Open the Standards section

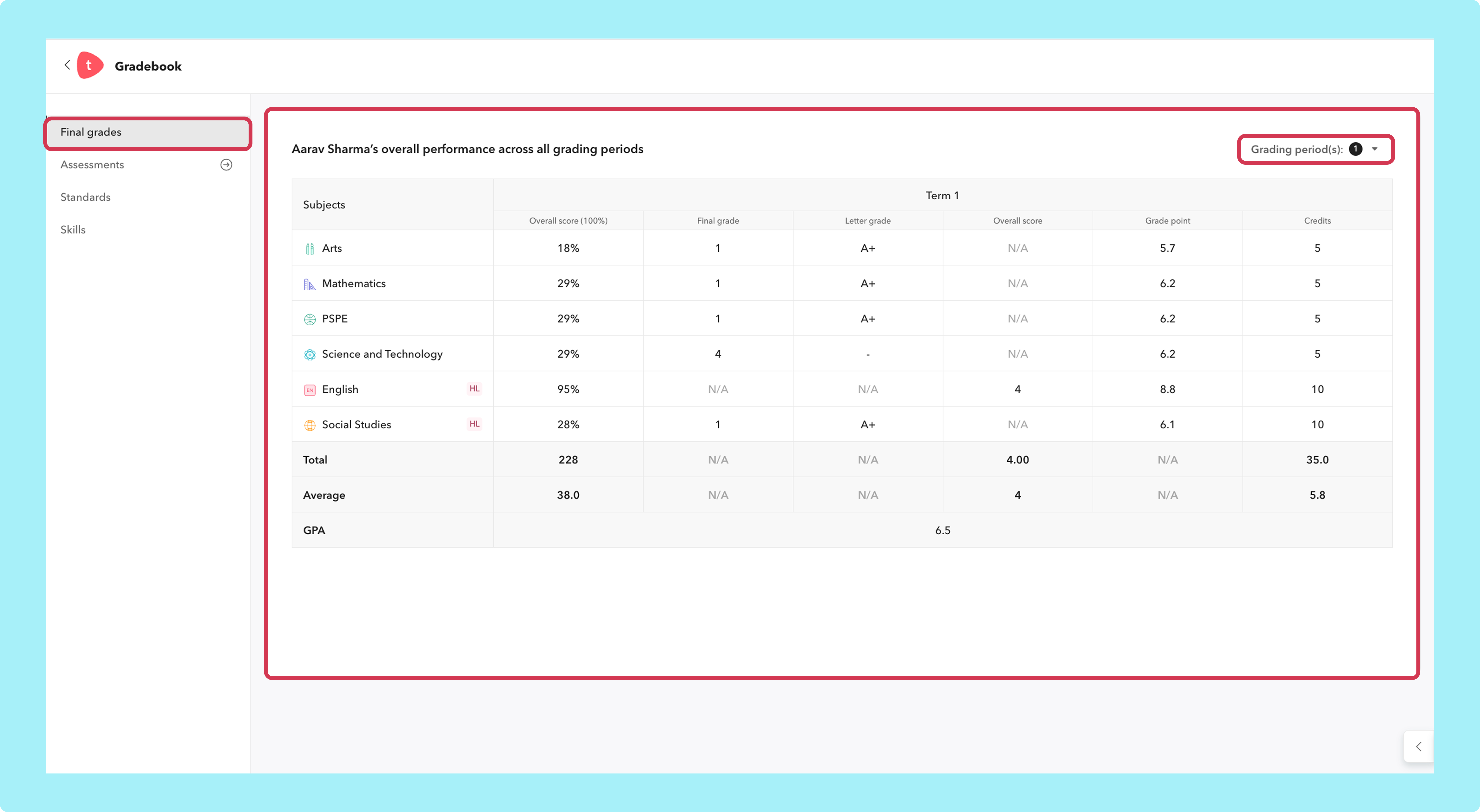click(85, 197)
